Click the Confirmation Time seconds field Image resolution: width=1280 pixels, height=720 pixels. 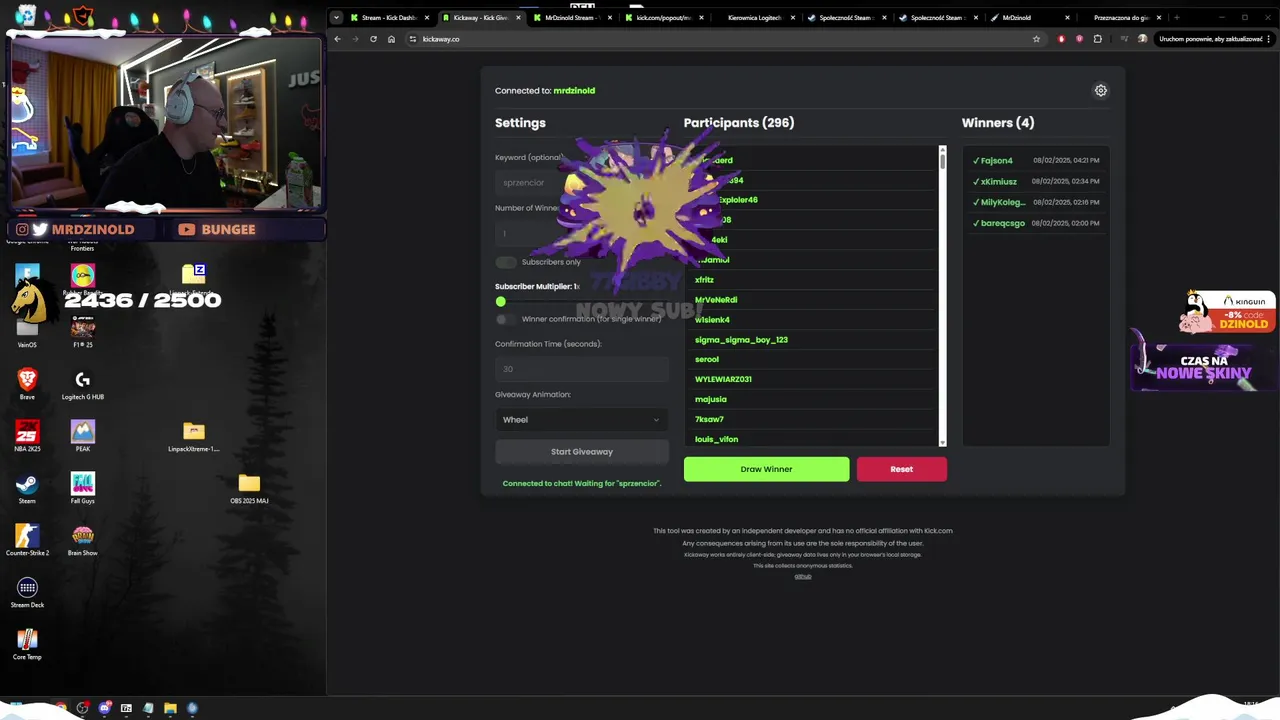pos(582,368)
